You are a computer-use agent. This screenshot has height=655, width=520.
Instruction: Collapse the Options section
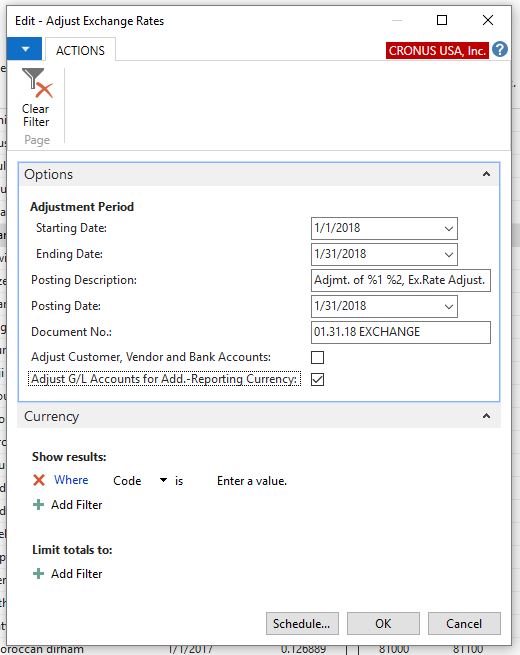point(486,174)
